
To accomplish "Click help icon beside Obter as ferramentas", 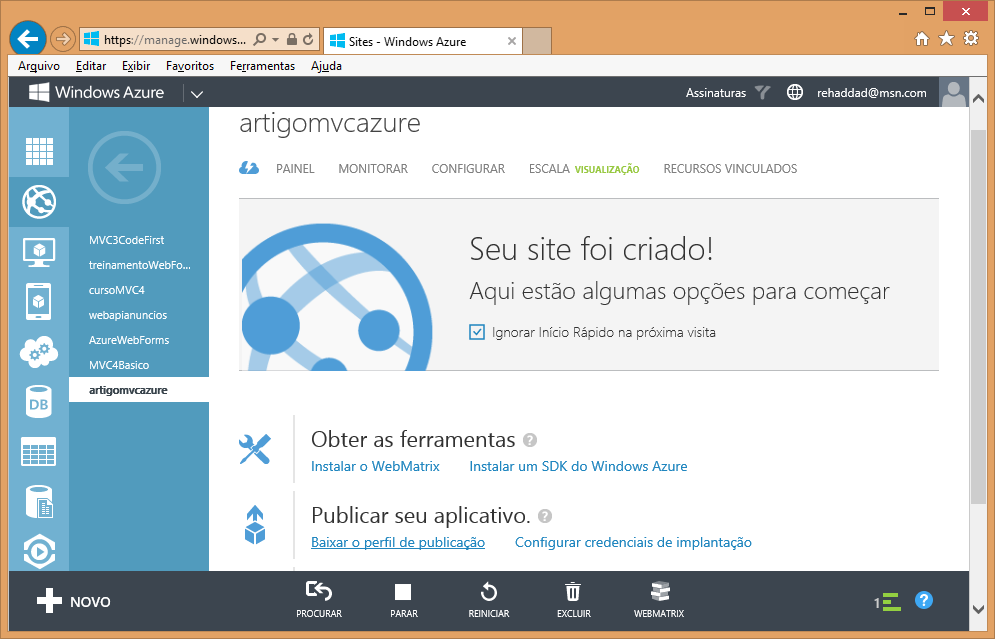I will (x=530, y=440).
